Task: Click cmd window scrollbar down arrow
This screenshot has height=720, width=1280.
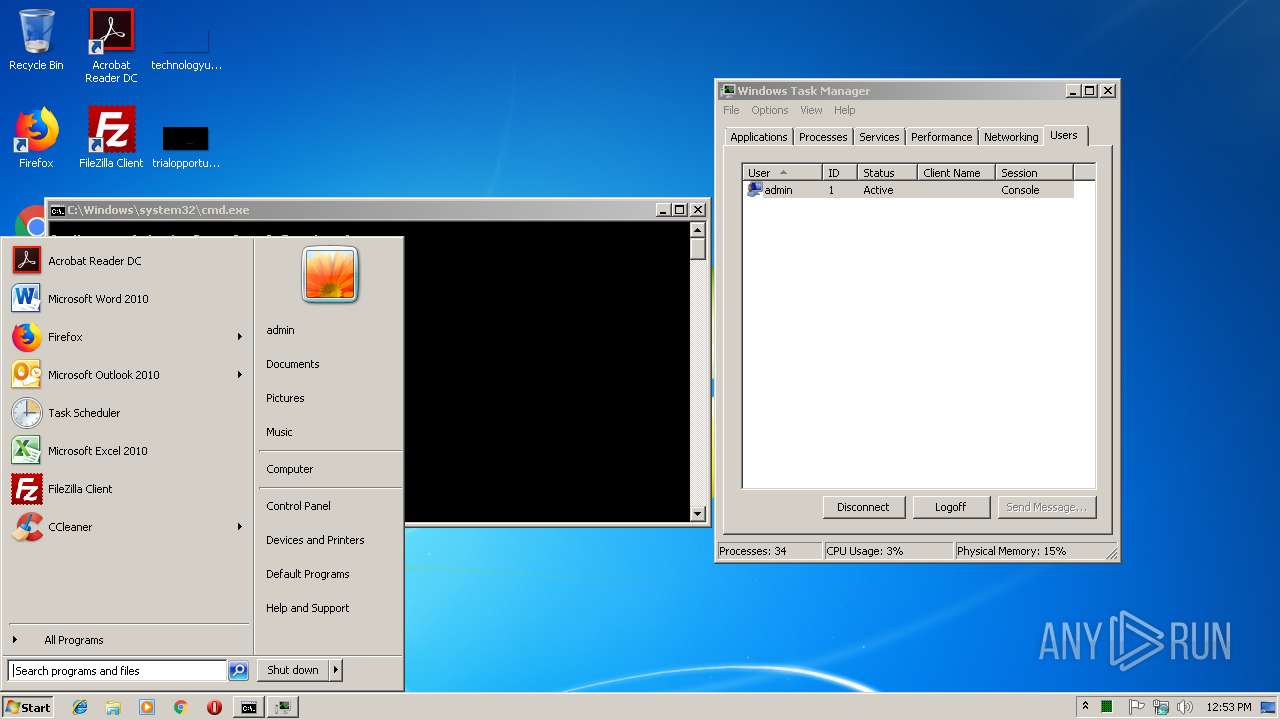Action: point(697,514)
